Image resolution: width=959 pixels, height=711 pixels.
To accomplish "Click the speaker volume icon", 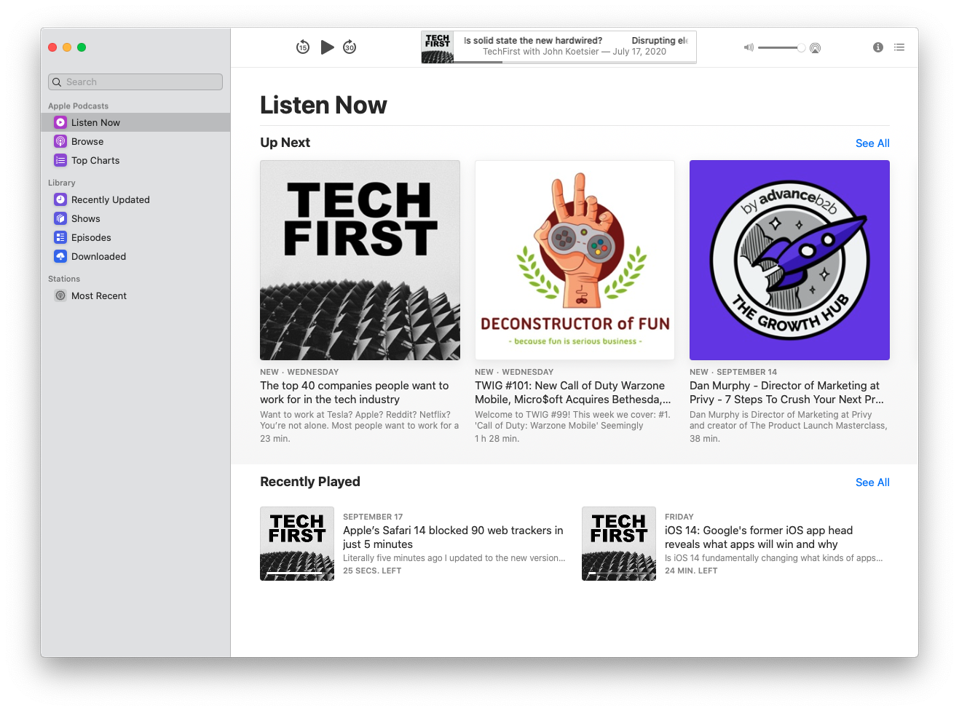I will click(748, 47).
